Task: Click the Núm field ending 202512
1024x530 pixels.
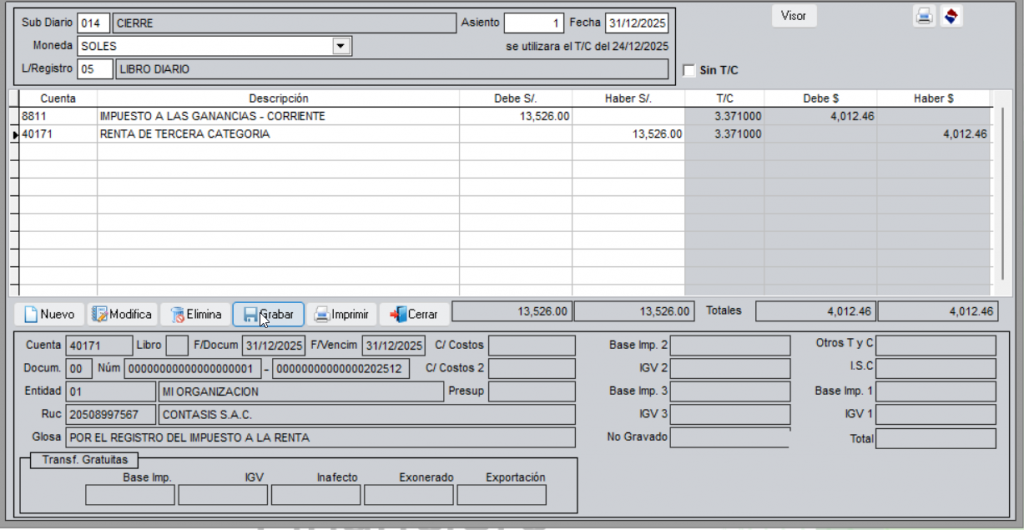Action: tap(341, 369)
